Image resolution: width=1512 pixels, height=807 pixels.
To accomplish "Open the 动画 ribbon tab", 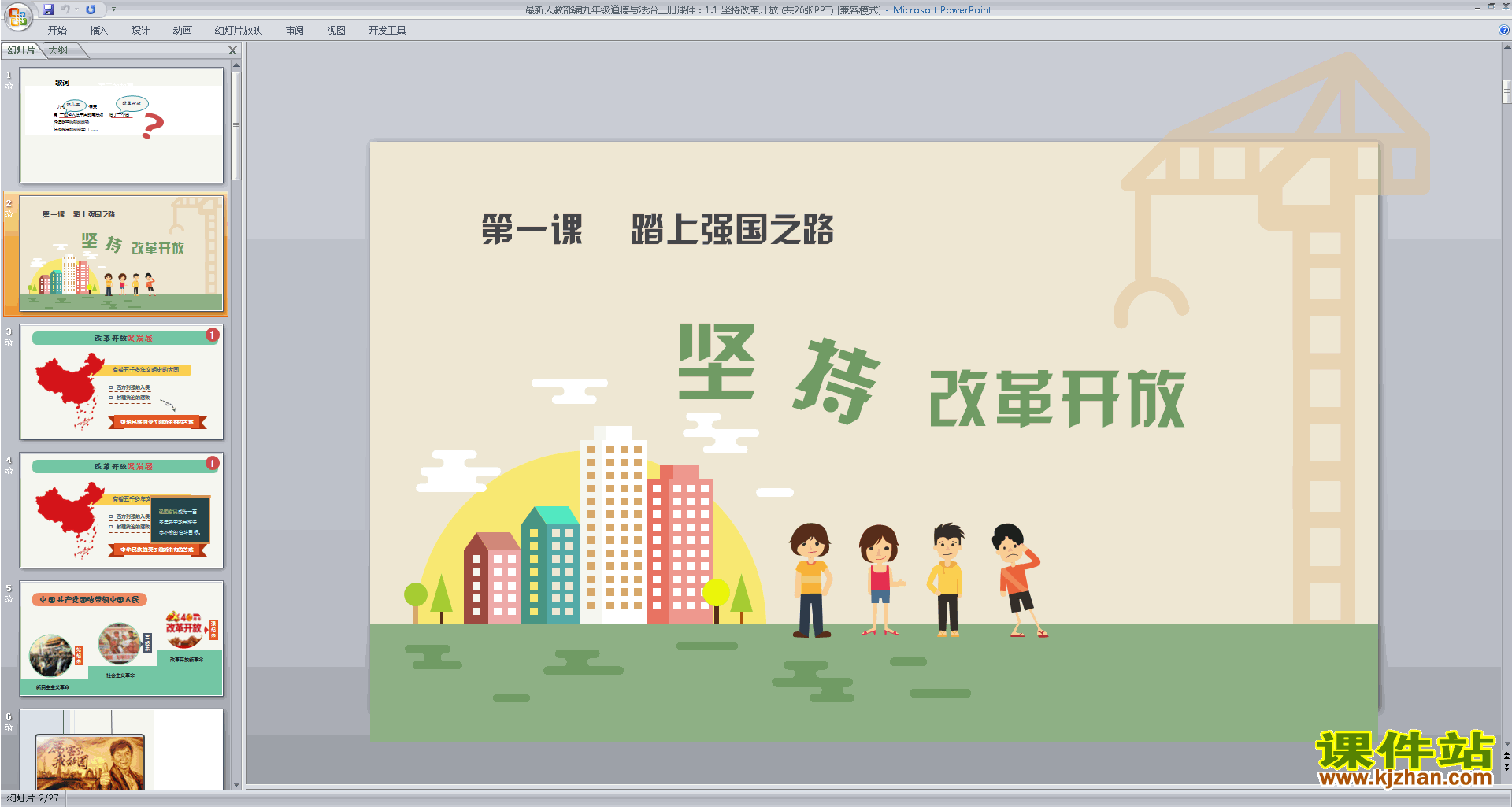I will [182, 31].
